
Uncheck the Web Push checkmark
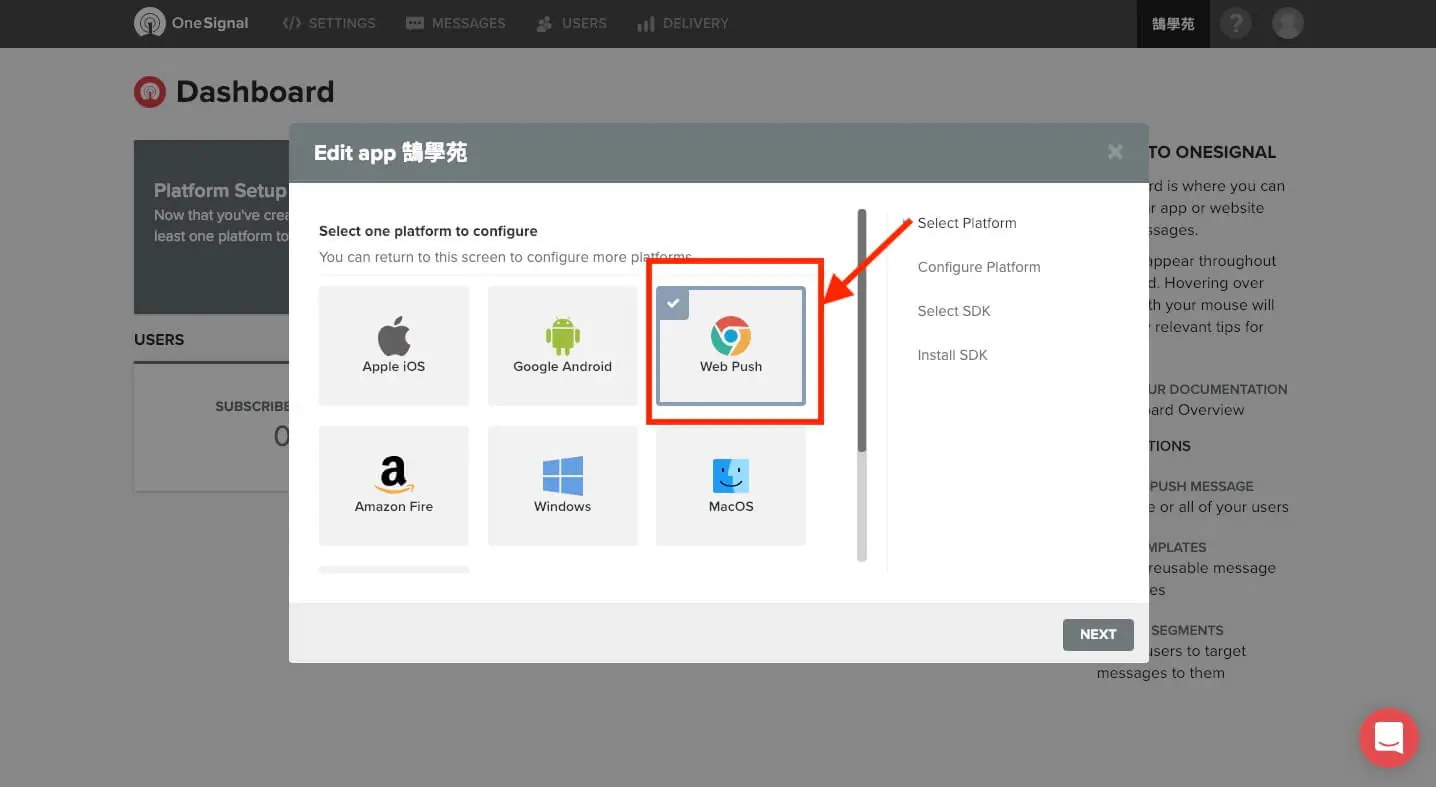click(x=673, y=303)
